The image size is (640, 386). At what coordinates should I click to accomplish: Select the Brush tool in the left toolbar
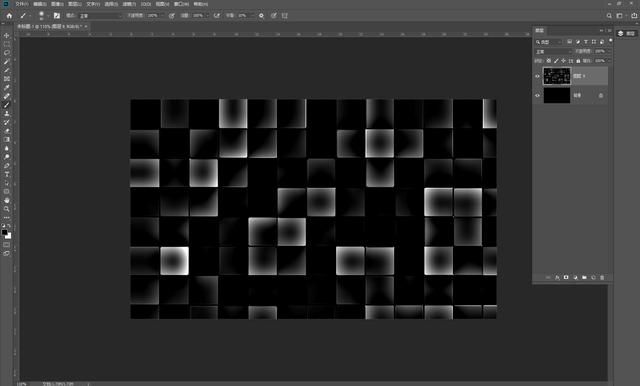pos(7,105)
